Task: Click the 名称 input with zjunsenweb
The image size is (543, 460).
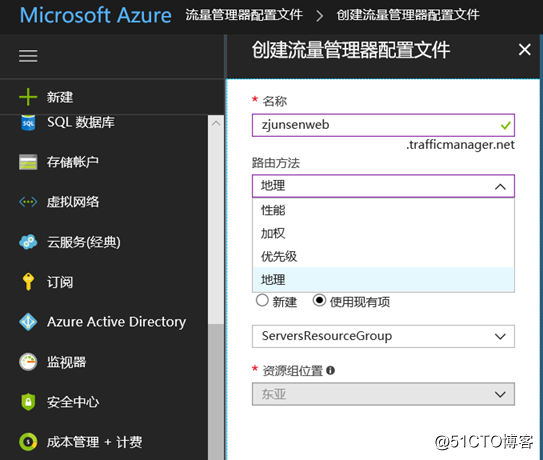Action: coord(383,125)
